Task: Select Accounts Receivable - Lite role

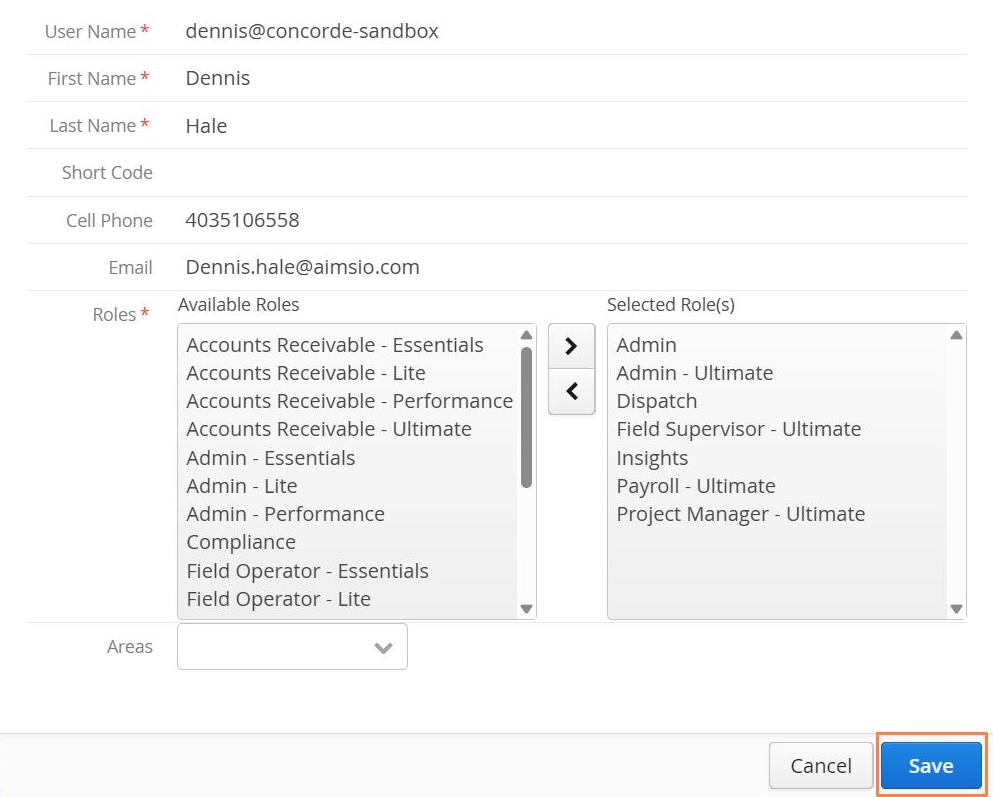Action: pos(306,373)
